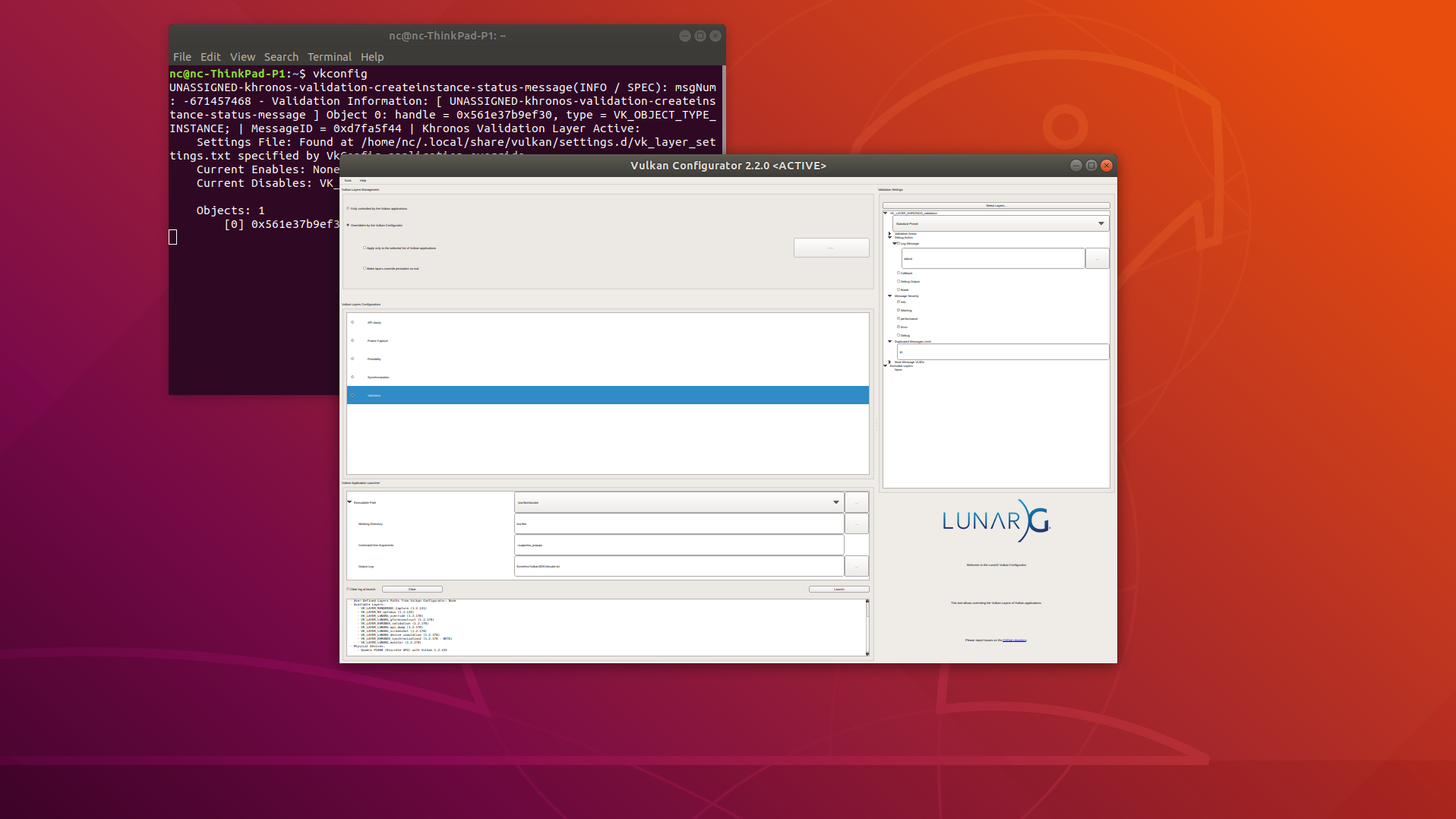Image resolution: width=1456 pixels, height=819 pixels.
Task: Open the browse button for Working Directory
Action: pos(856,523)
